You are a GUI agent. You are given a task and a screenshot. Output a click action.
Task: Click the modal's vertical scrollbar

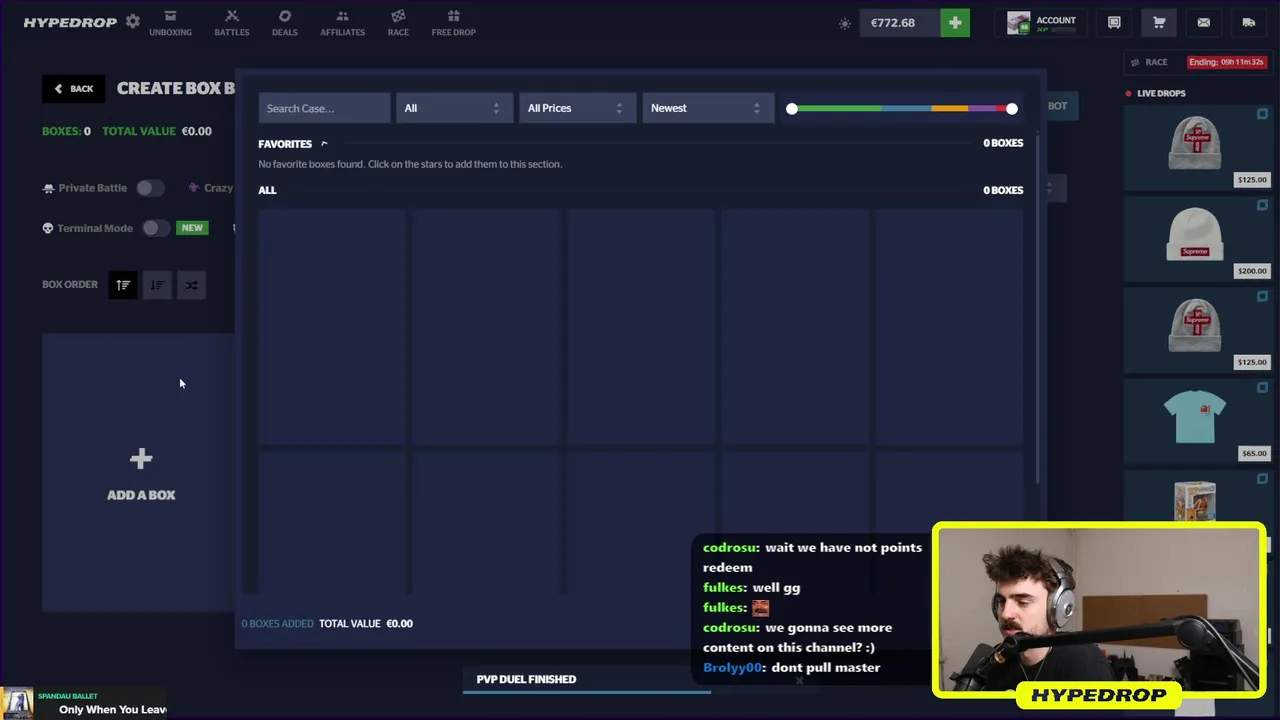(x=1039, y=309)
